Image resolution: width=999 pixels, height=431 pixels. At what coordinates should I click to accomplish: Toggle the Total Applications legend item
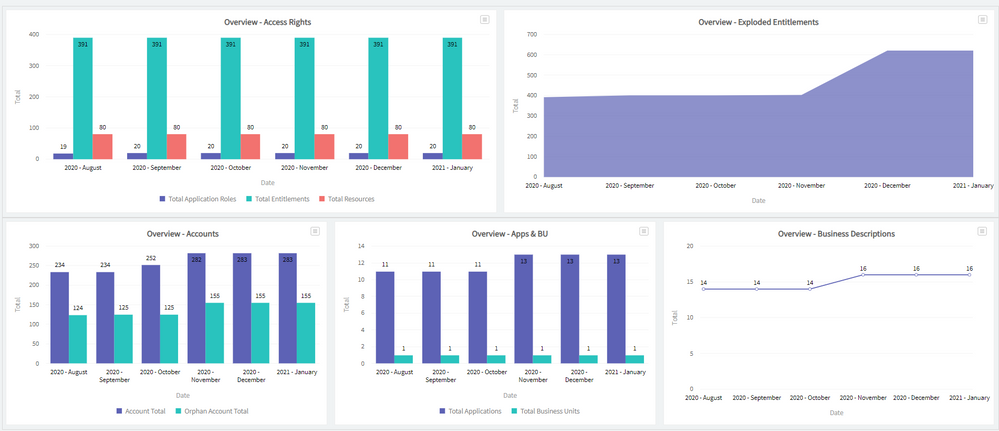click(x=470, y=411)
